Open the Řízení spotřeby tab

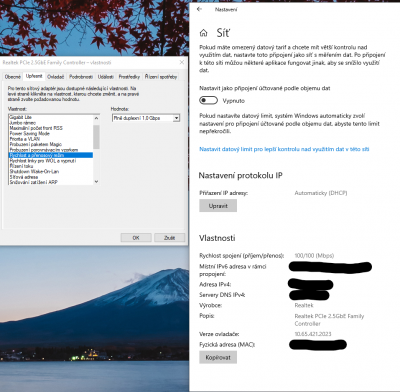coord(161,77)
